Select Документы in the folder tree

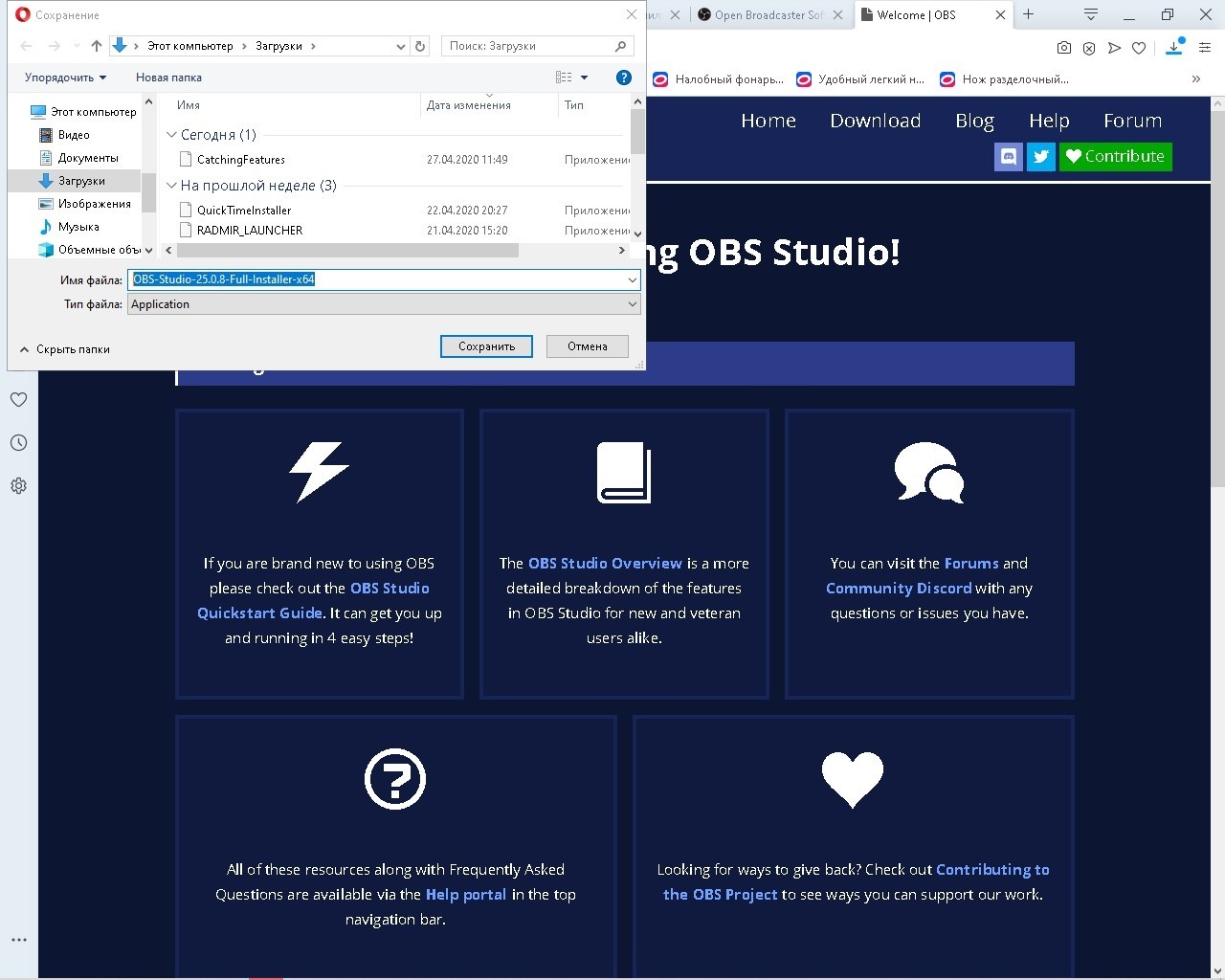coord(88,158)
